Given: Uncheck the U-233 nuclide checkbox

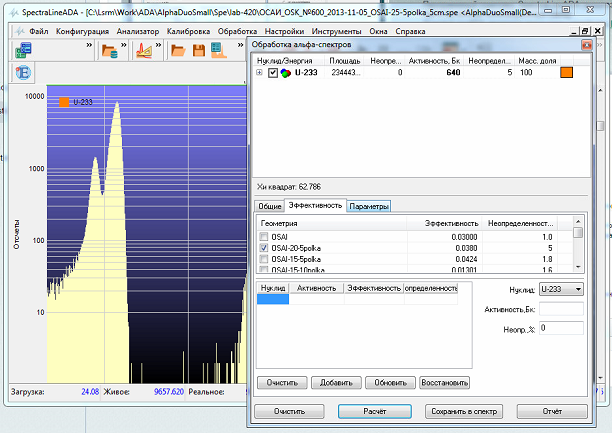Looking at the screenshot, I should [273, 73].
